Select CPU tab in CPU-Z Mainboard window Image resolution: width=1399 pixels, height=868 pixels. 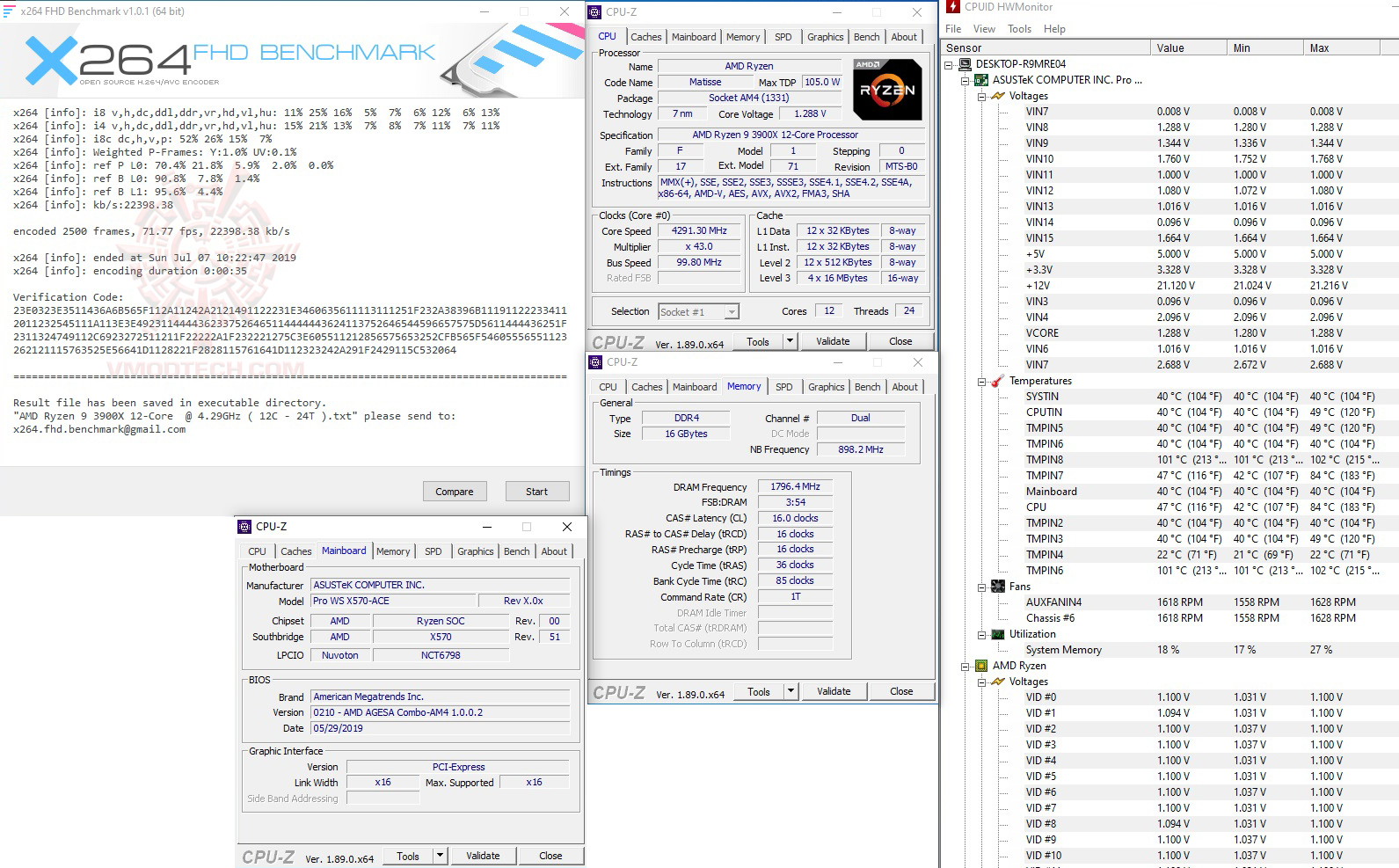[x=257, y=551]
